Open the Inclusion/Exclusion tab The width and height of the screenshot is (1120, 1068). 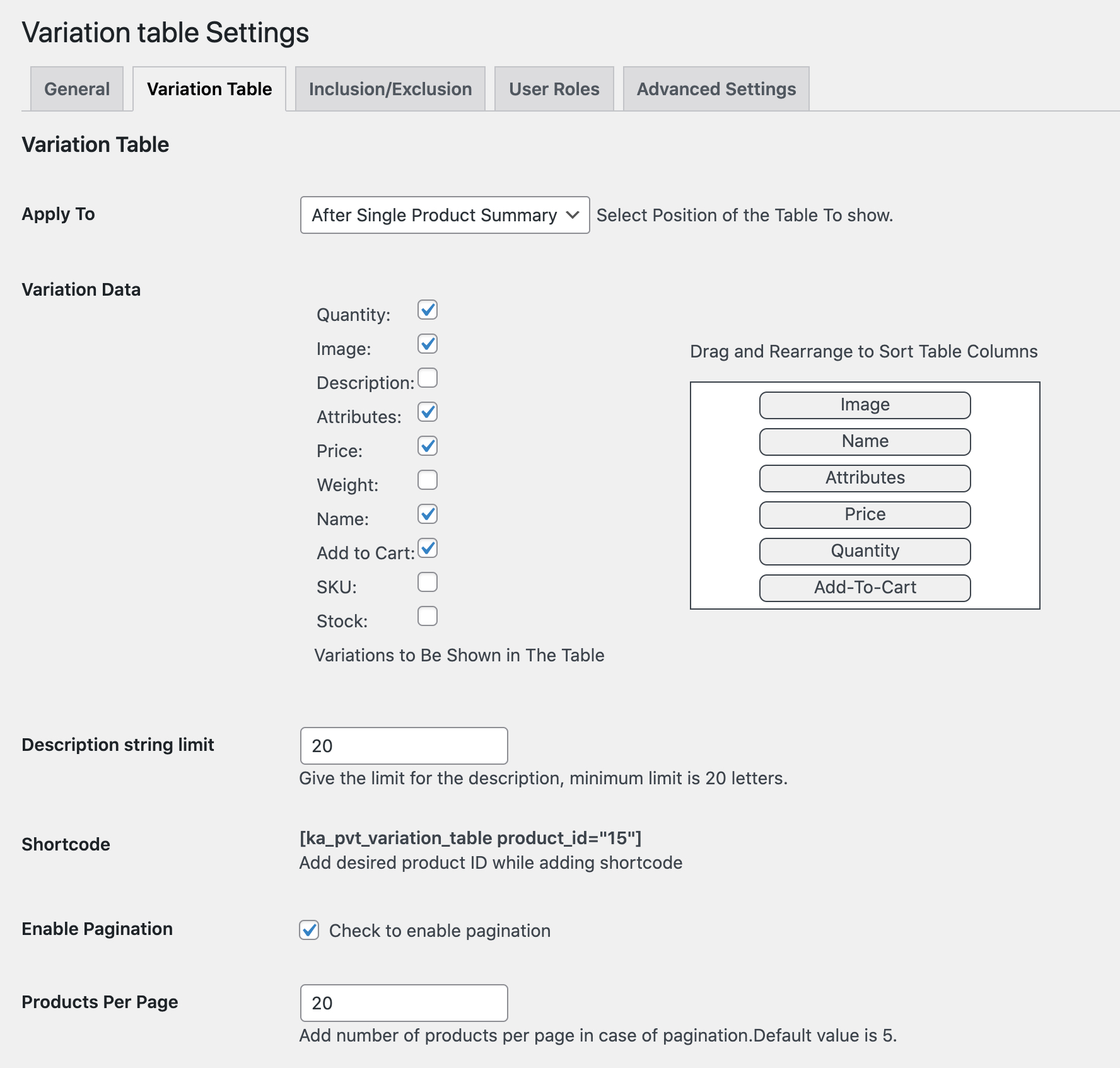tap(389, 89)
